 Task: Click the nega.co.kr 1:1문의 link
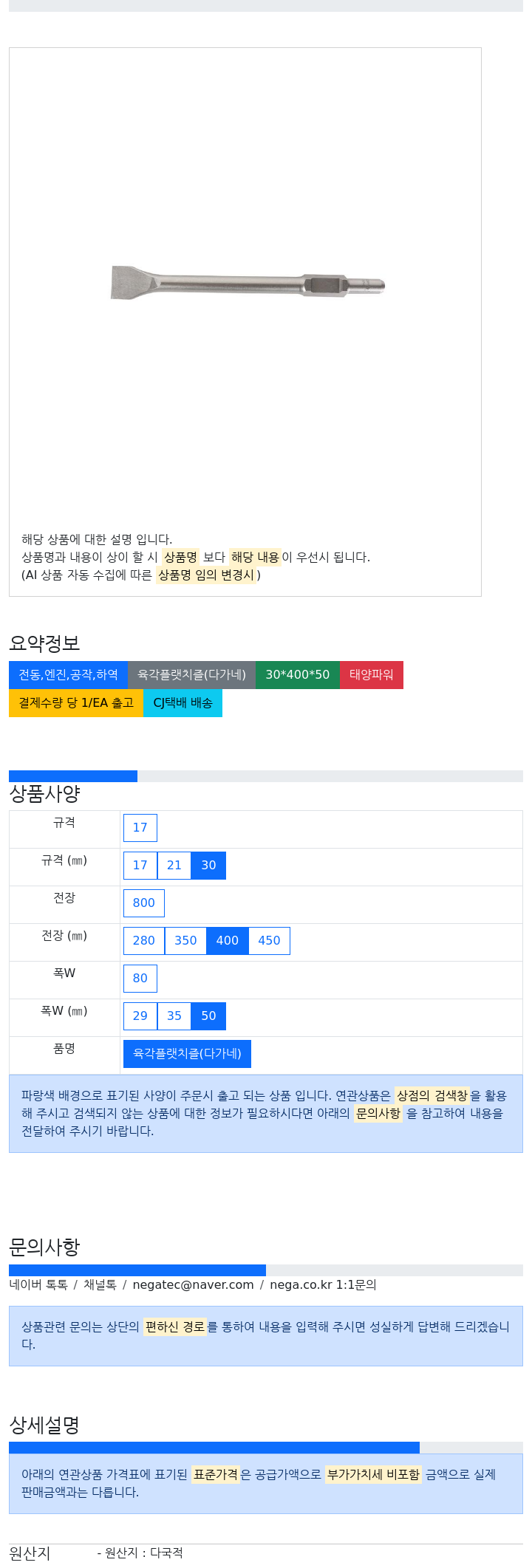[x=323, y=1284]
